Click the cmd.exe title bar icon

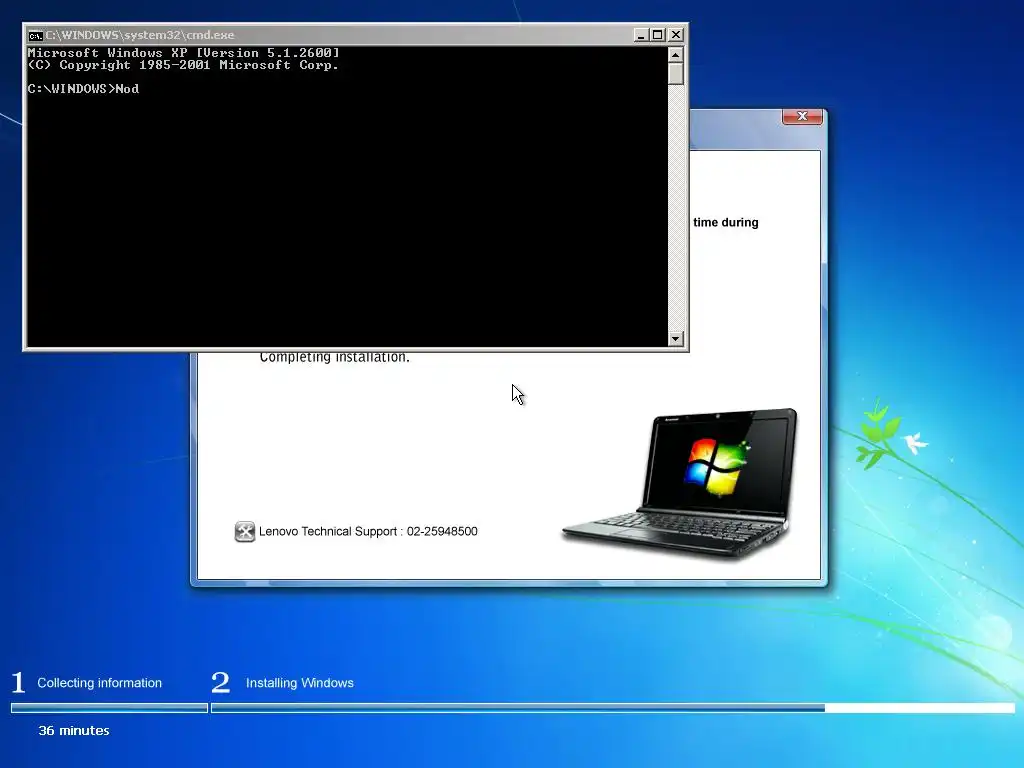35,35
